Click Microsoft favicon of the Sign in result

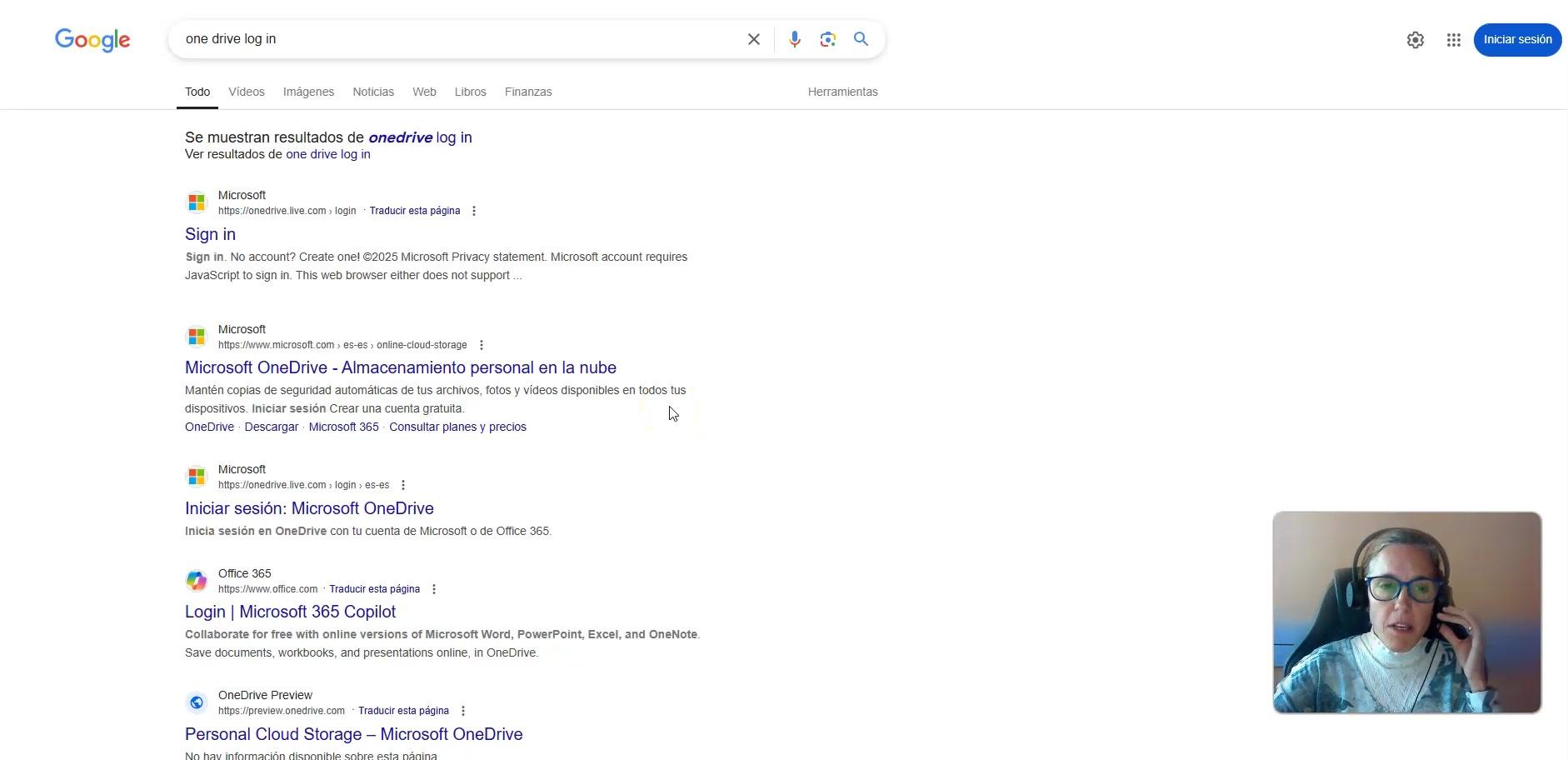tap(197, 202)
